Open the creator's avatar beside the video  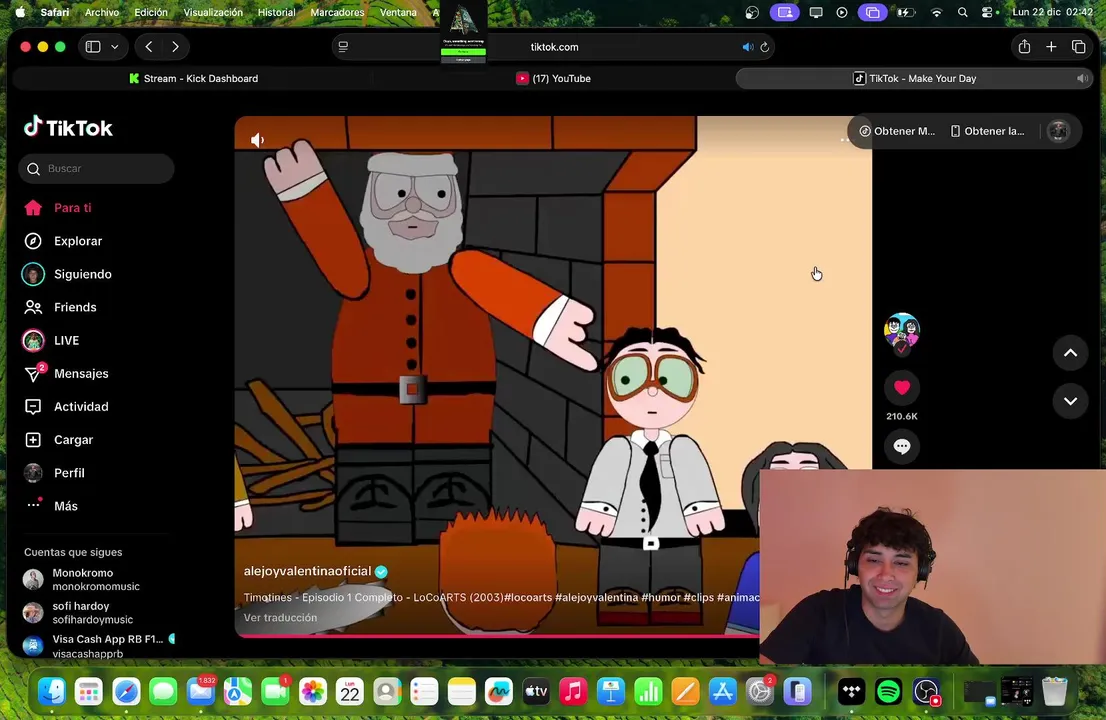[901, 329]
